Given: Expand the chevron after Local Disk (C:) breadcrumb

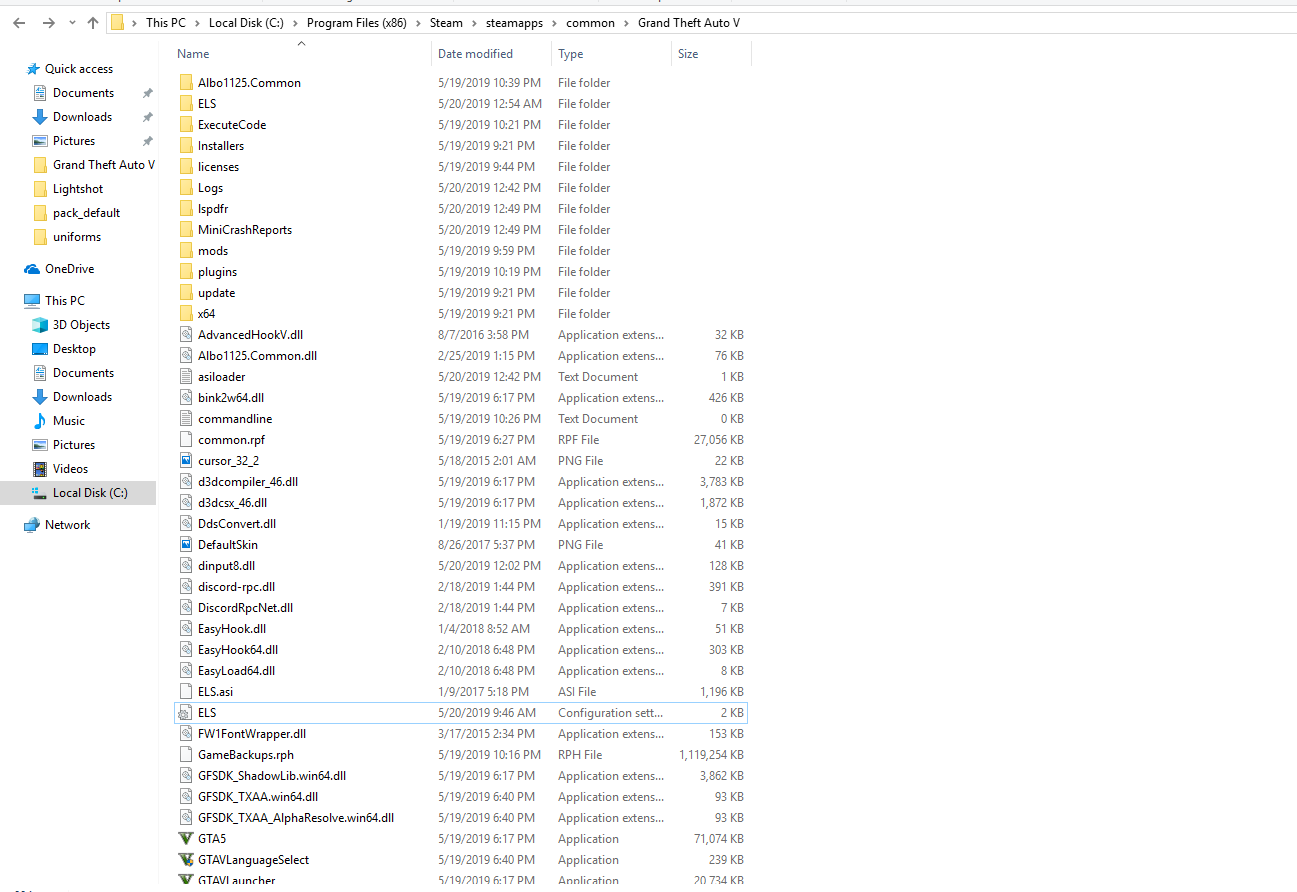Looking at the screenshot, I should [295, 23].
